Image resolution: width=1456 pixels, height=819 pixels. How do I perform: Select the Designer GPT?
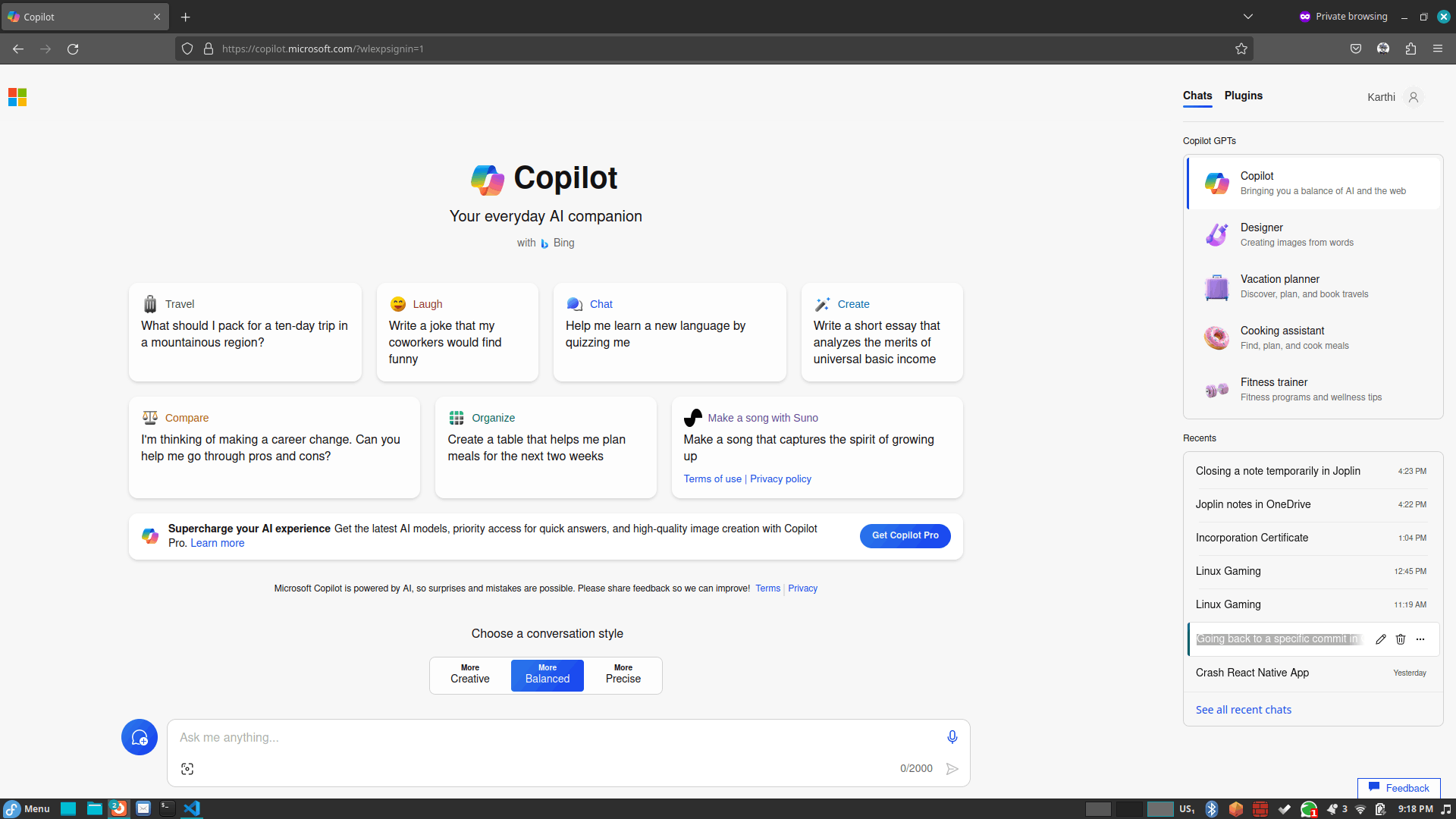coord(1313,234)
